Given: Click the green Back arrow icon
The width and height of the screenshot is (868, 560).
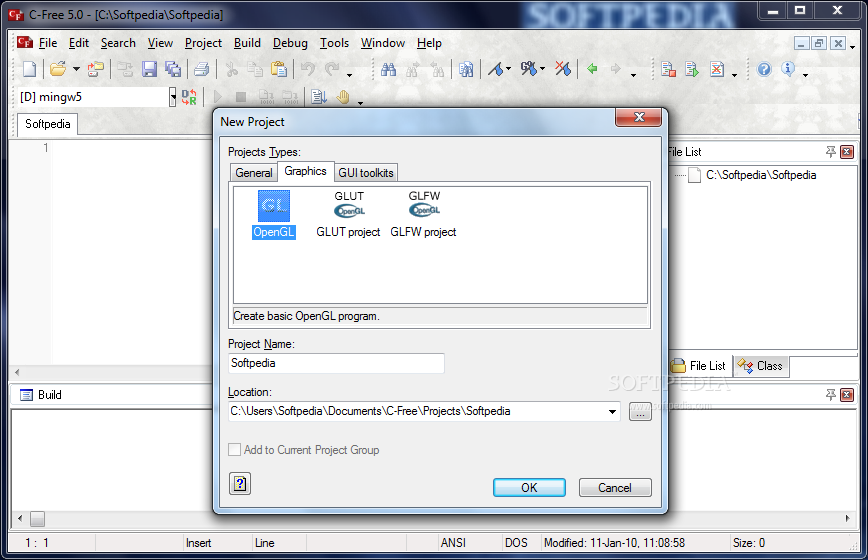Looking at the screenshot, I should coord(592,69).
